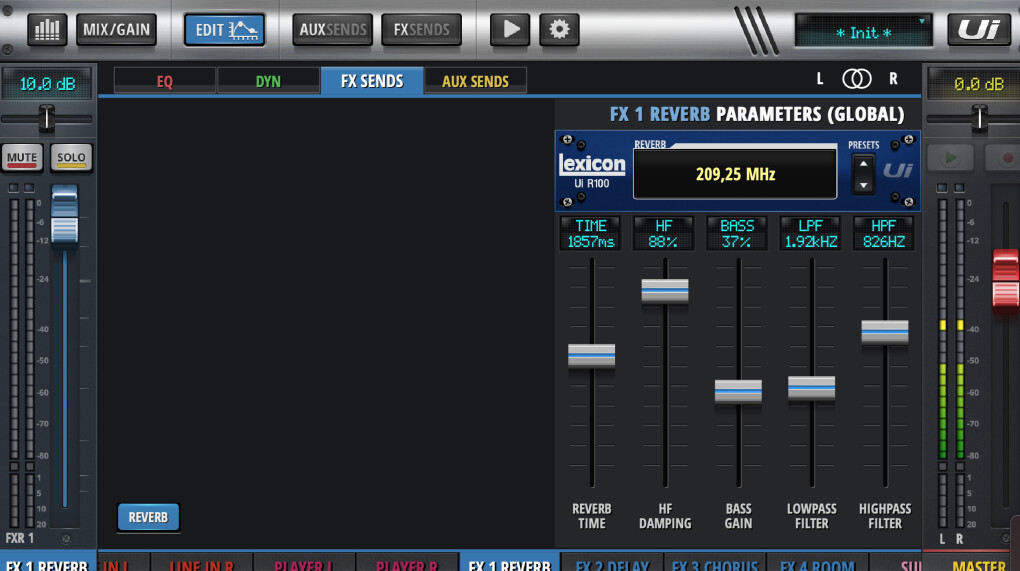This screenshot has width=1020, height=571.
Task: Step preset down on Lexicon reverb
Action: [x=863, y=185]
